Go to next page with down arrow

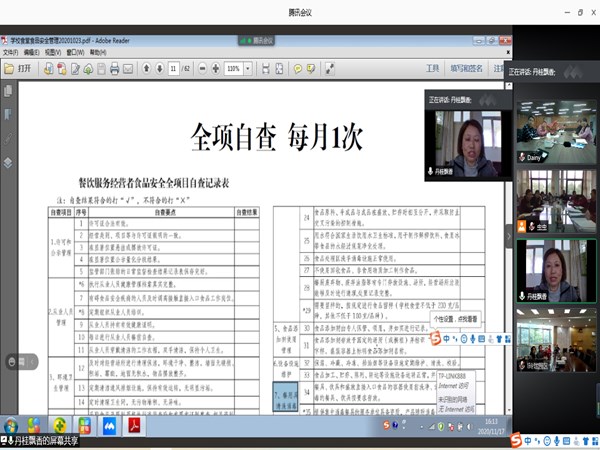[x=160, y=68]
